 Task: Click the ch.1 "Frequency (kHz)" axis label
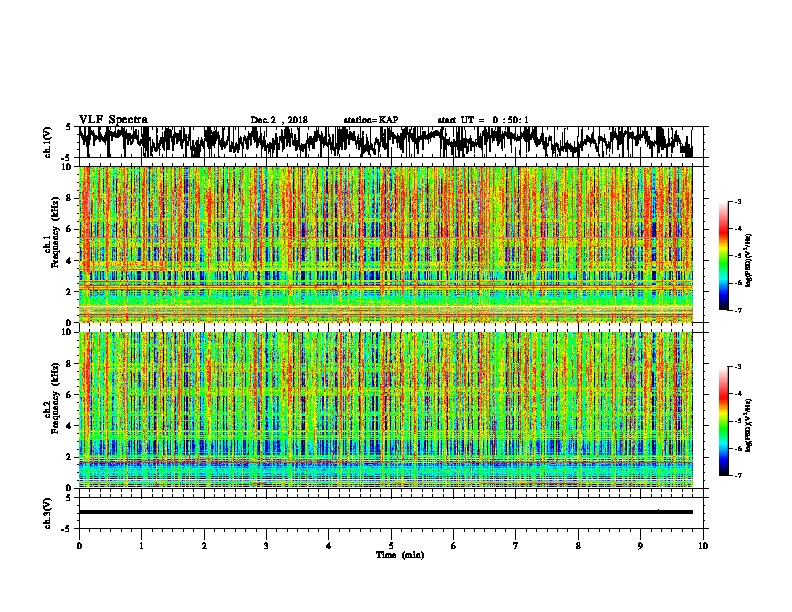[55, 232]
